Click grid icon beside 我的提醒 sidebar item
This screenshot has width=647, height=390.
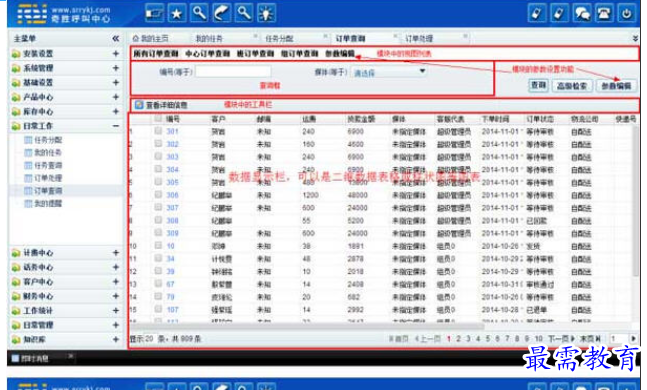point(28,203)
